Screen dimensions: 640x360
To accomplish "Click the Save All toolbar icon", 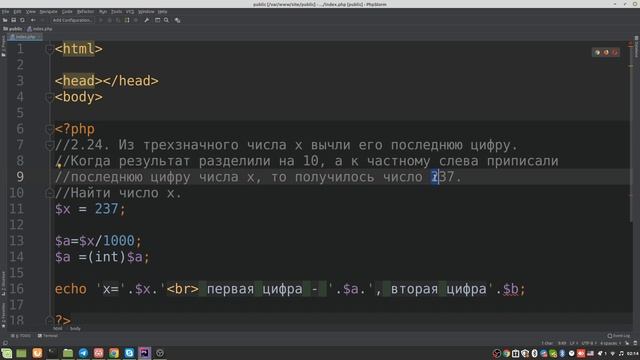I will (x=13, y=20).
